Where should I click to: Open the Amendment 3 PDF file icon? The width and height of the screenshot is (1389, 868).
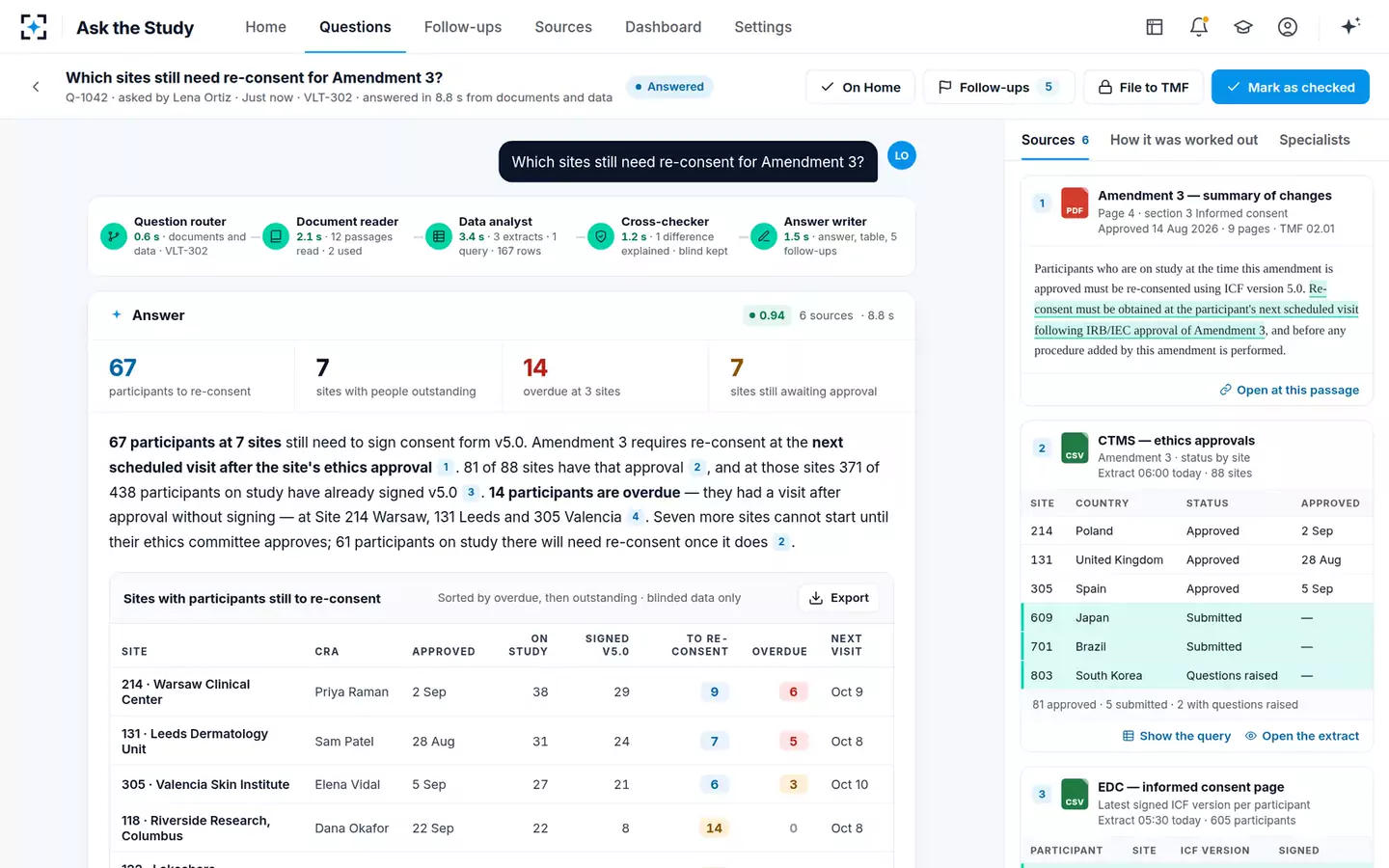pos(1075,203)
